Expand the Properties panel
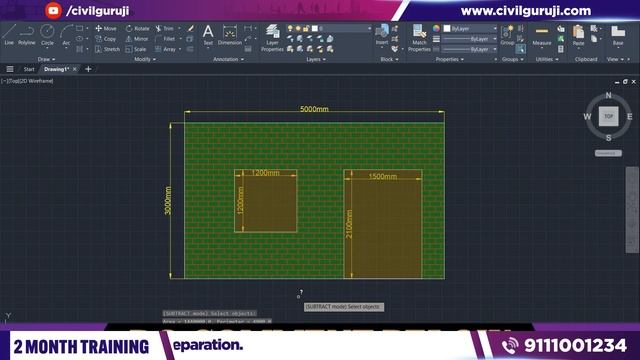The image size is (640, 360). click(449, 59)
